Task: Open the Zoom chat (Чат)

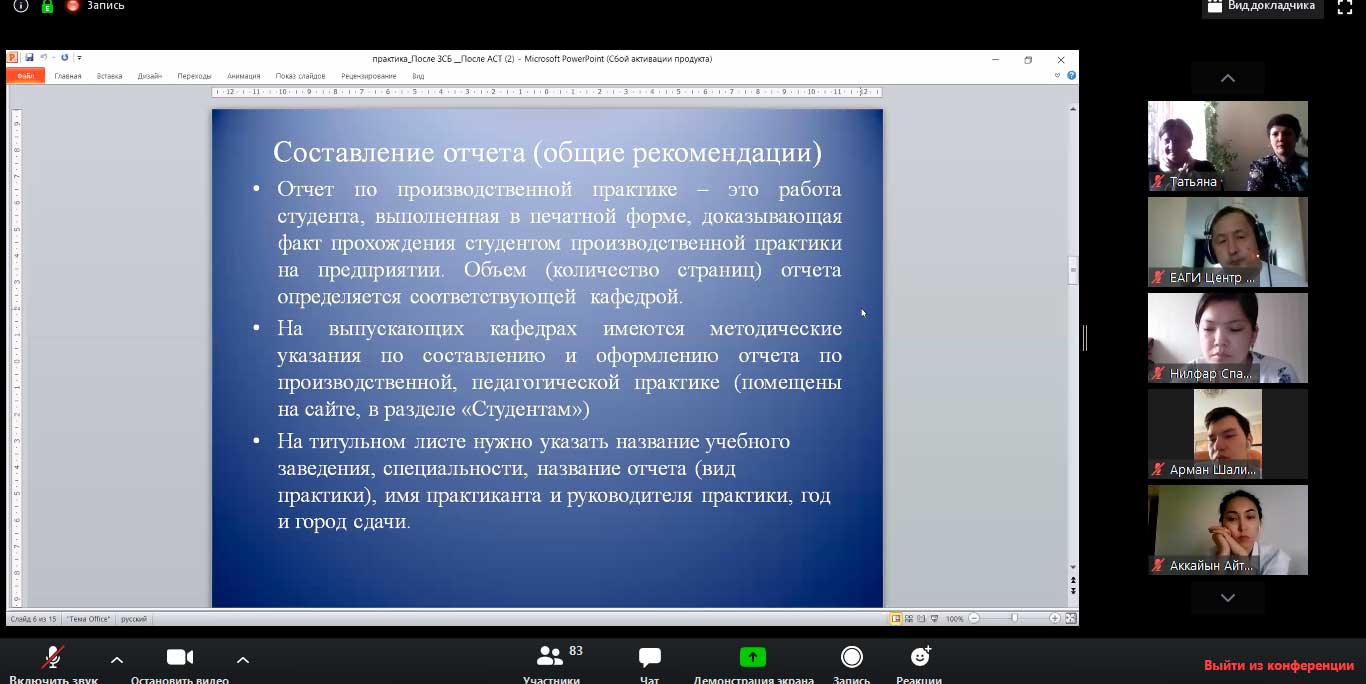Action: coord(649,659)
